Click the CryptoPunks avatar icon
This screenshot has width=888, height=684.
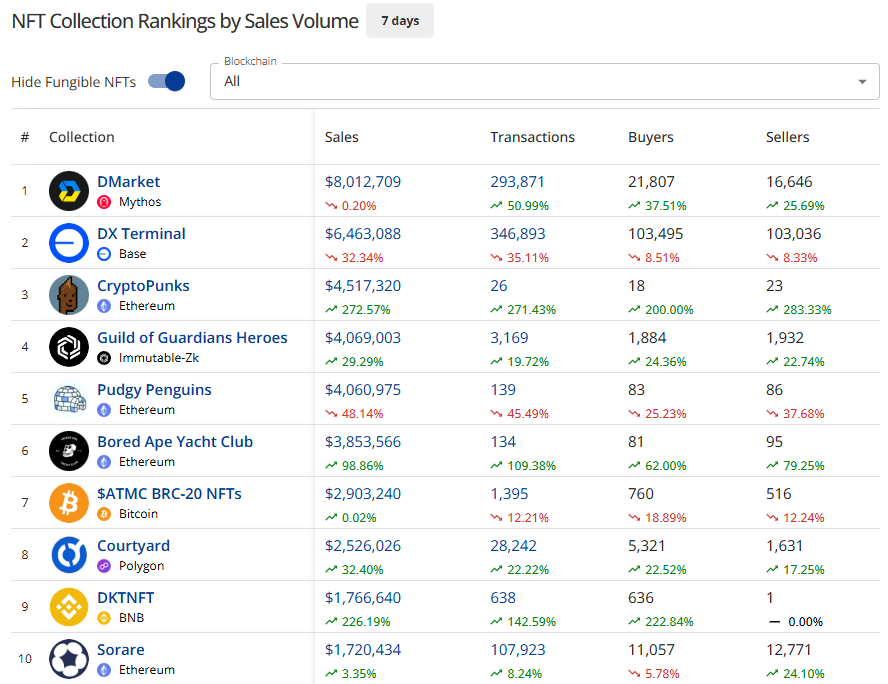point(69,295)
